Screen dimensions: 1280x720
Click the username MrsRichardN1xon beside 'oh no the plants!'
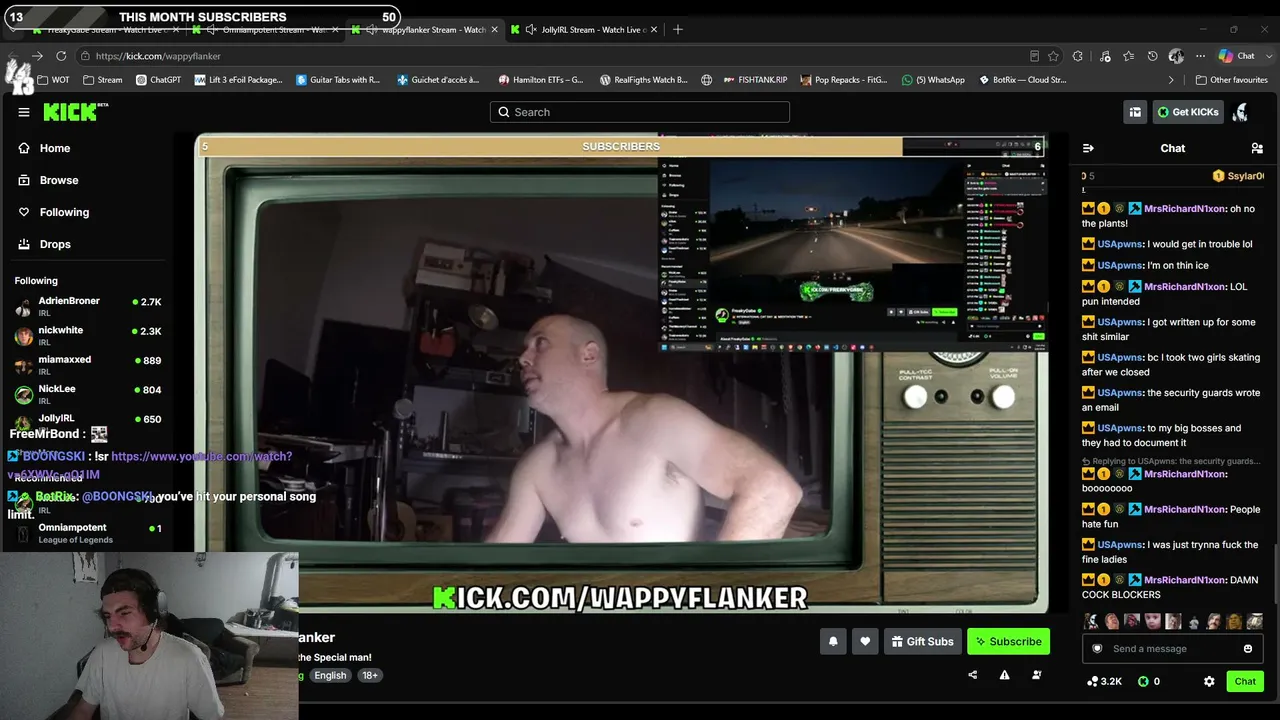click(1185, 209)
